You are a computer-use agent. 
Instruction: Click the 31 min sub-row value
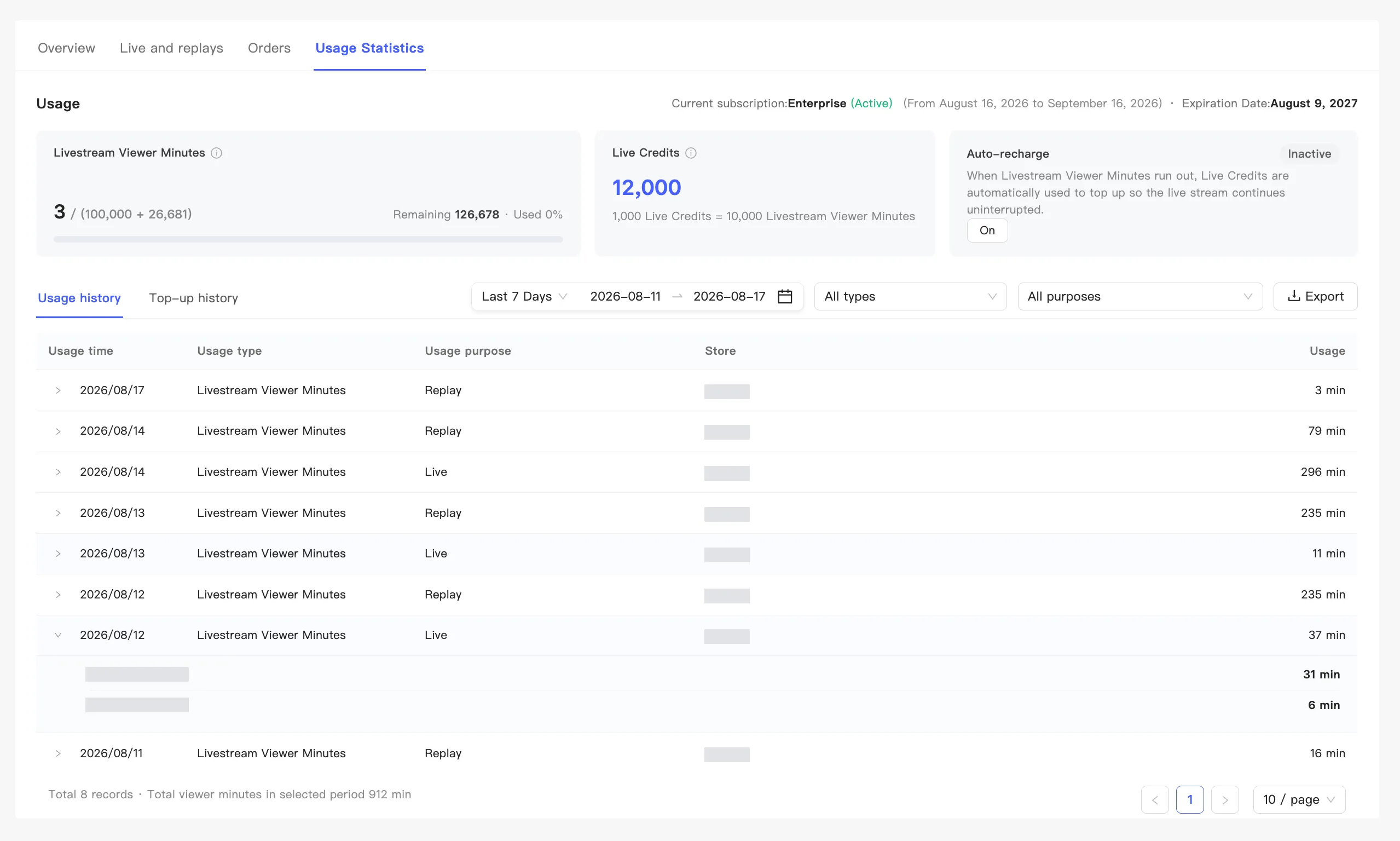[1321, 675]
